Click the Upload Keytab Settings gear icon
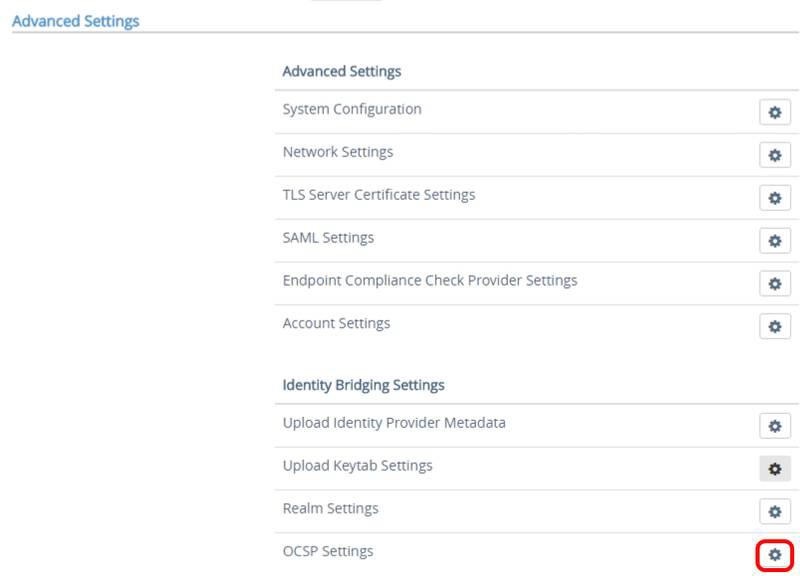The width and height of the screenshot is (800, 576). pos(775,466)
